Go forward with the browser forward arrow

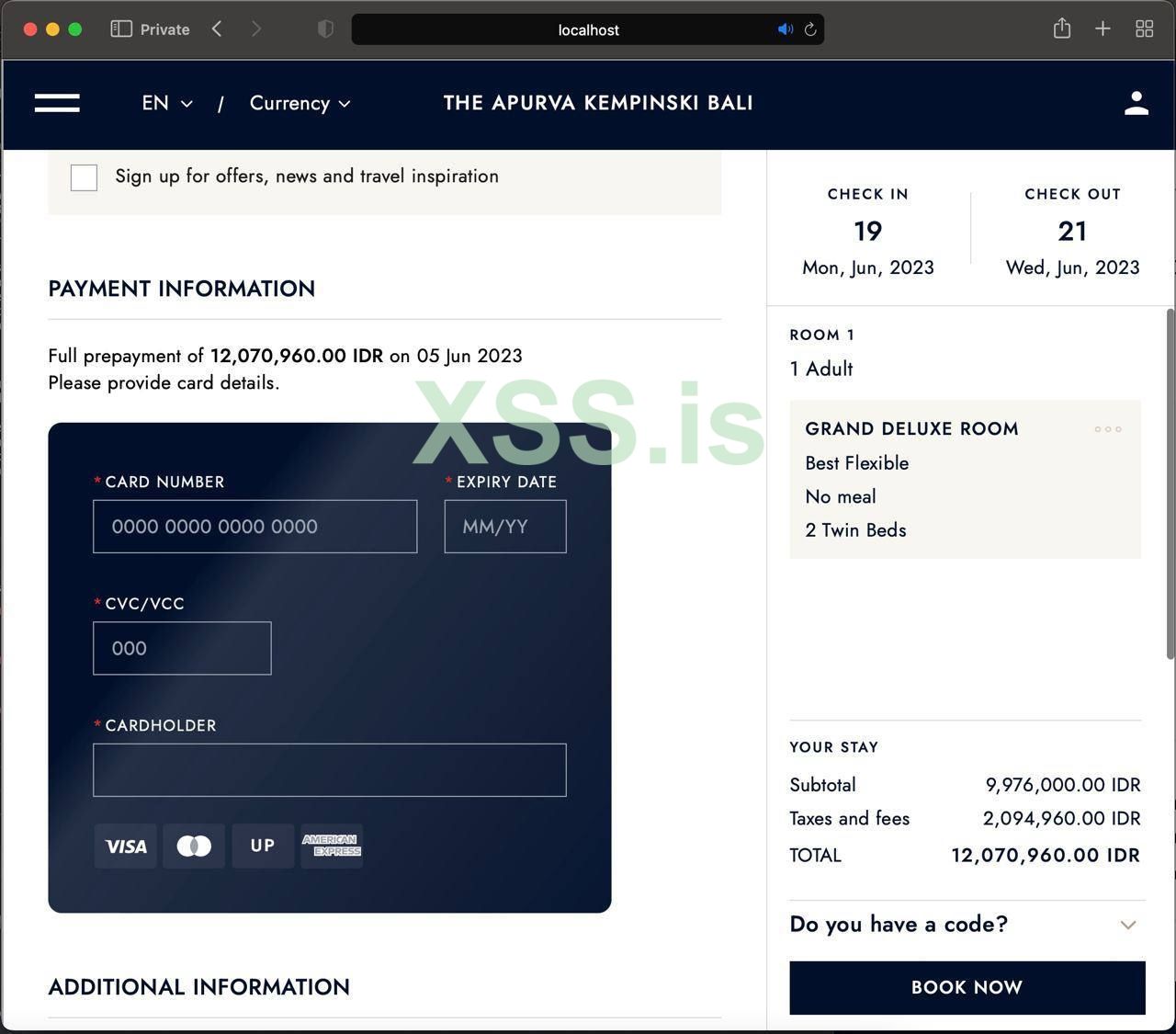256,29
